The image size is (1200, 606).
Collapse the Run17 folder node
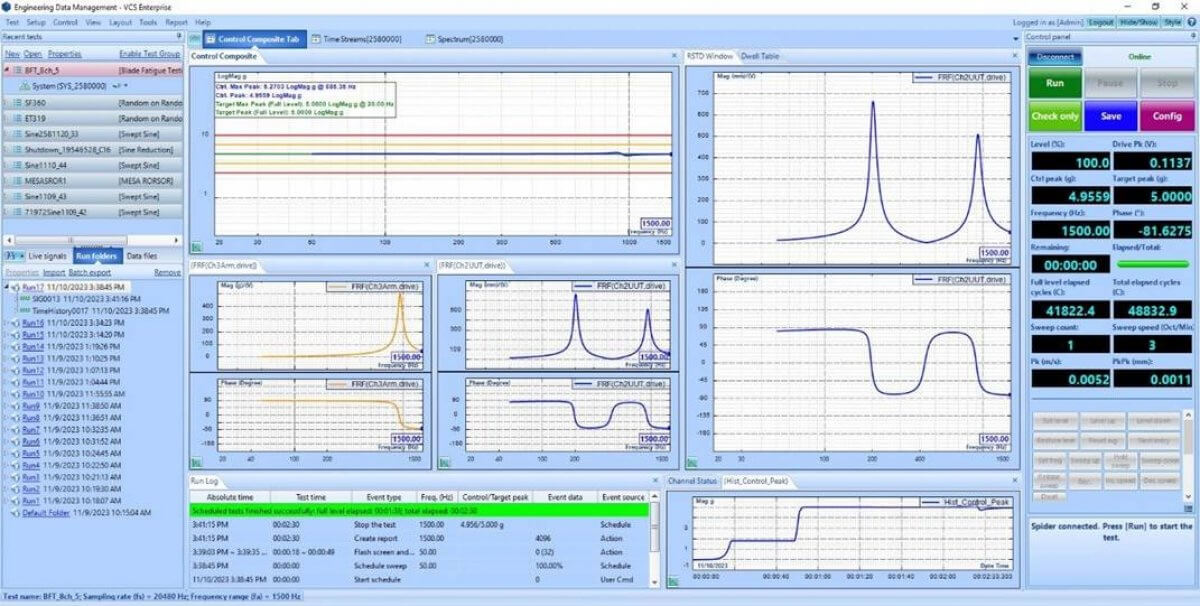[7, 287]
